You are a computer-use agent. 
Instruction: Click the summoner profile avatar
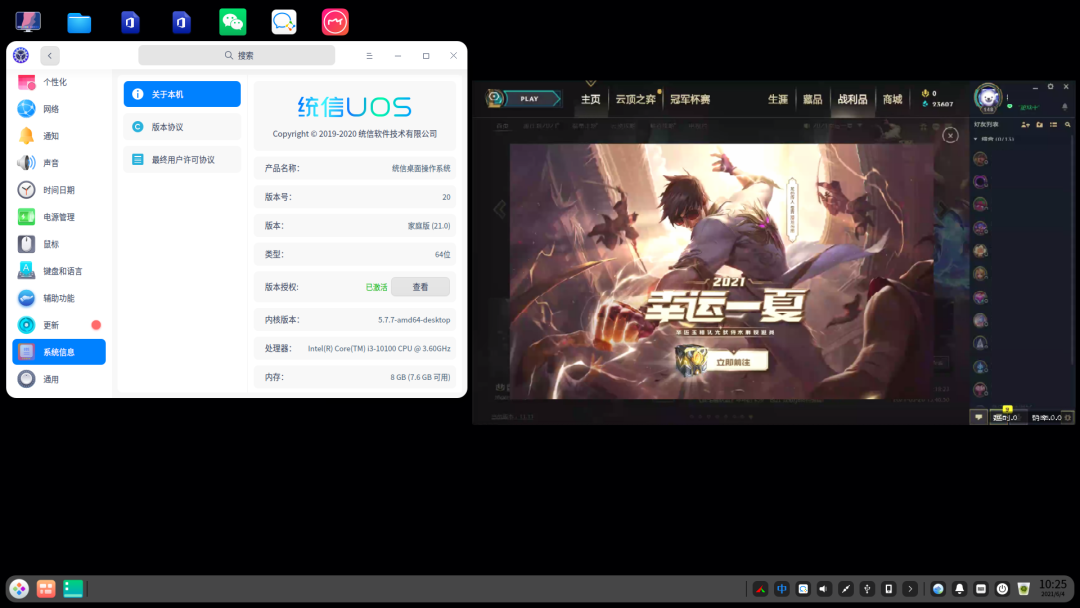988,97
